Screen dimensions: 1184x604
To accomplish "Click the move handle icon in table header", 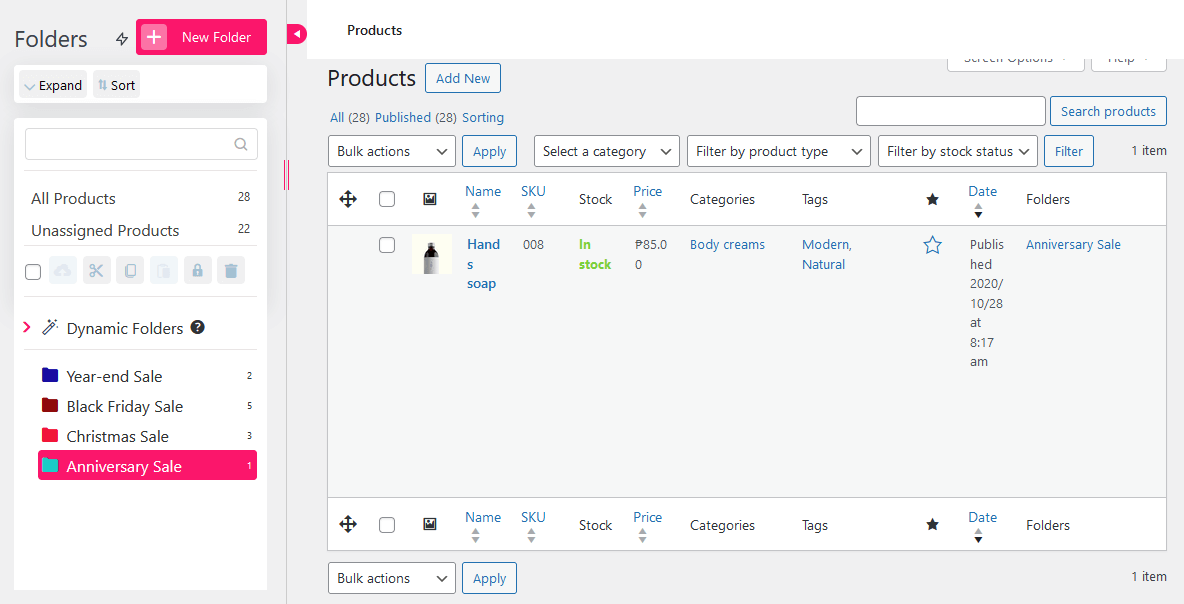I will click(x=348, y=199).
